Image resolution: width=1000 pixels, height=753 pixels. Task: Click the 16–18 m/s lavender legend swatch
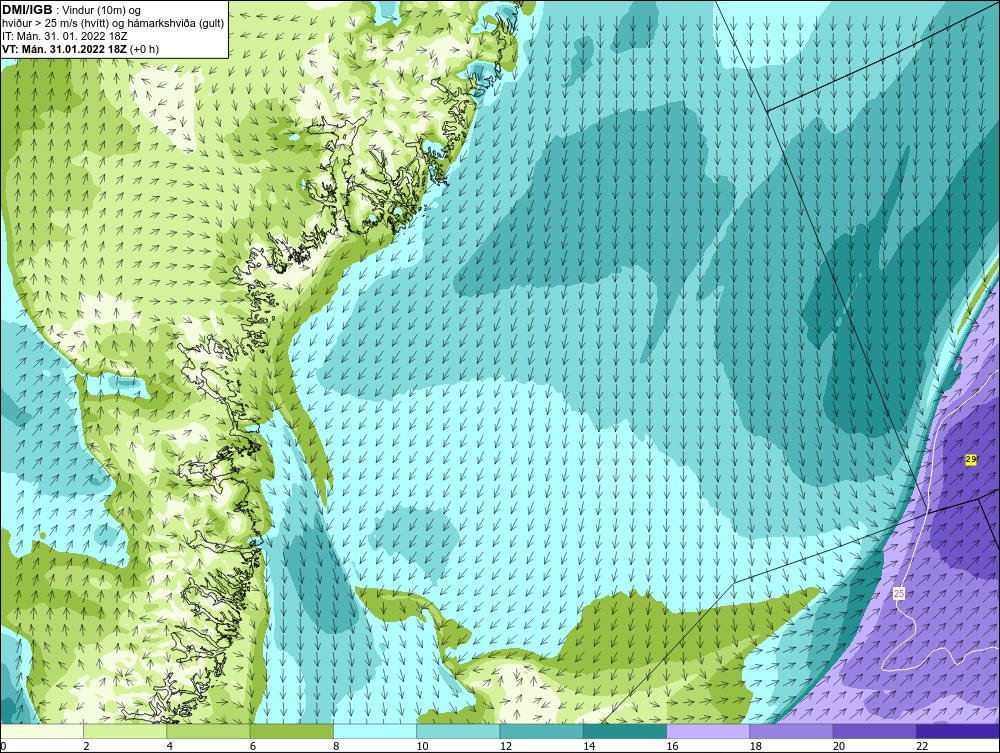pyautogui.click(x=708, y=731)
